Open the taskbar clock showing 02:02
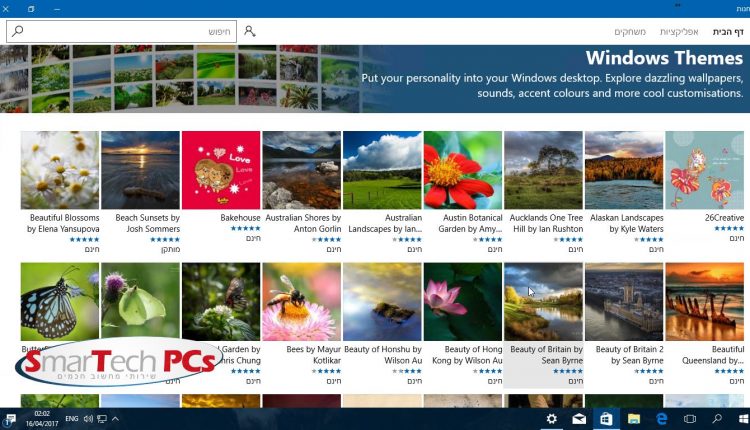The image size is (750, 430). click(x=42, y=419)
